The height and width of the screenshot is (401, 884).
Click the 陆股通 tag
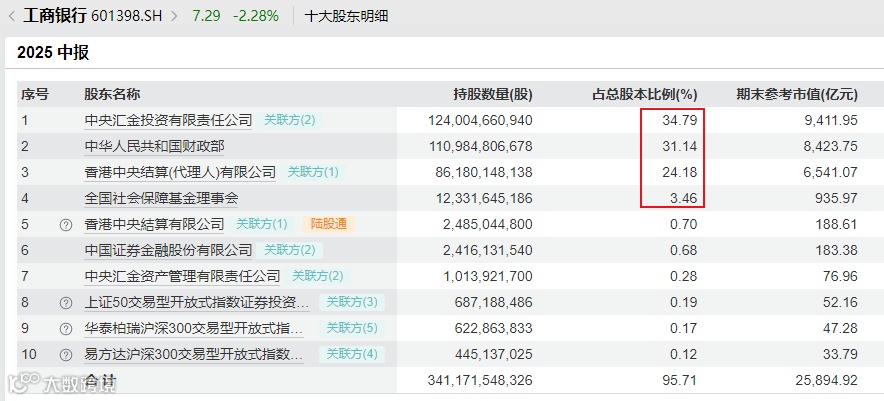click(329, 224)
